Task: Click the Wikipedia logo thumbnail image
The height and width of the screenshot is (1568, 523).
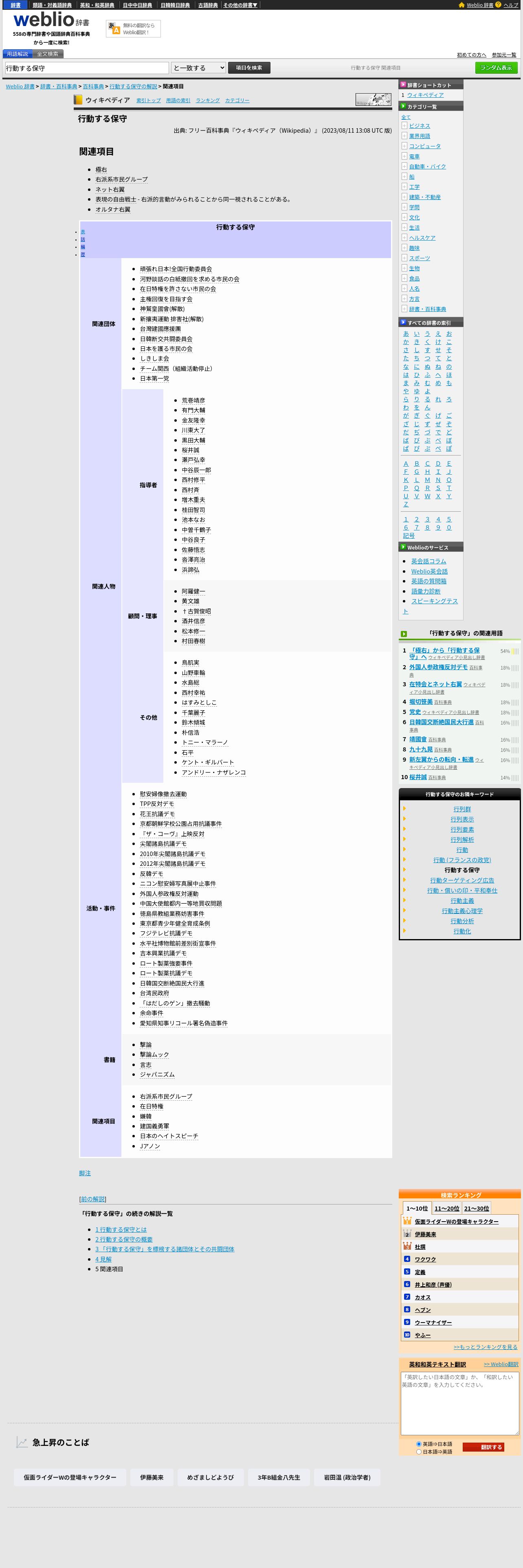Action: click(x=373, y=100)
